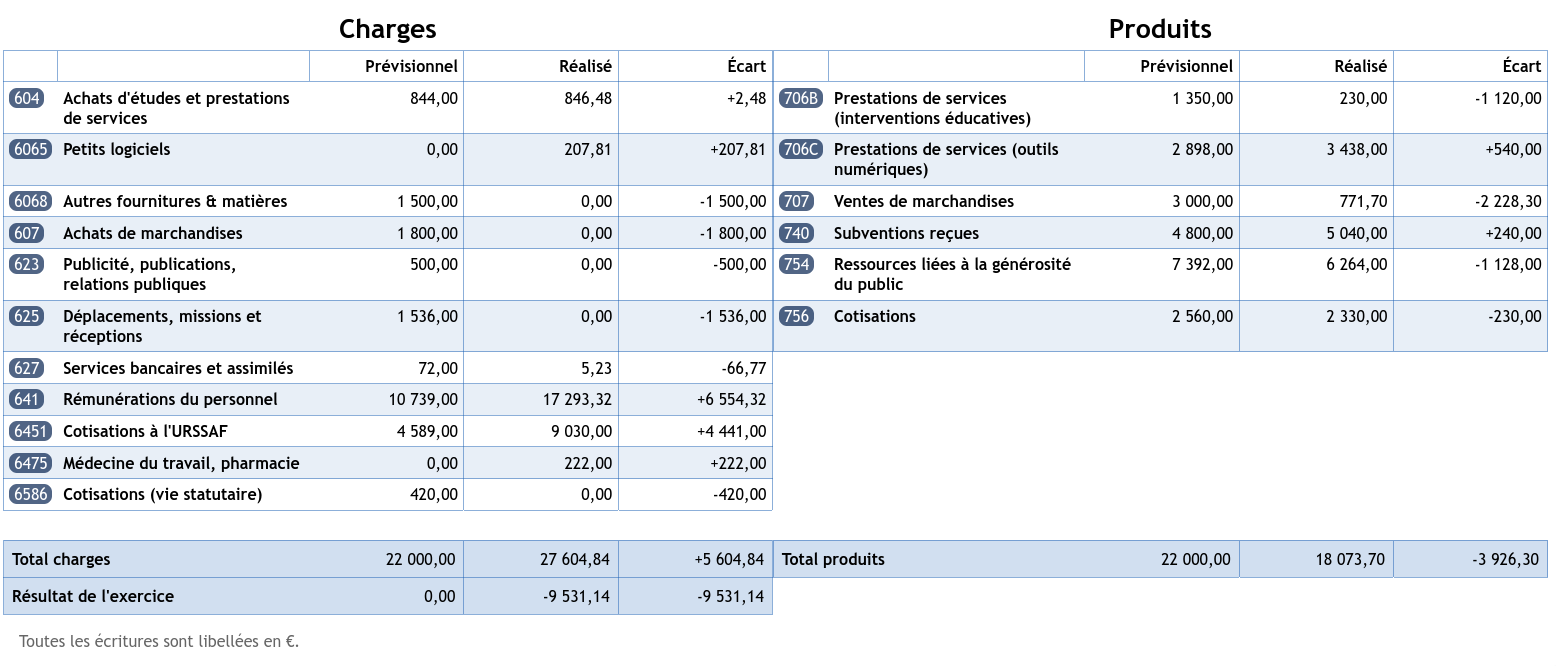The width and height of the screenshot is (1556, 666).
Task: Click account code badge 740
Action: (796, 233)
